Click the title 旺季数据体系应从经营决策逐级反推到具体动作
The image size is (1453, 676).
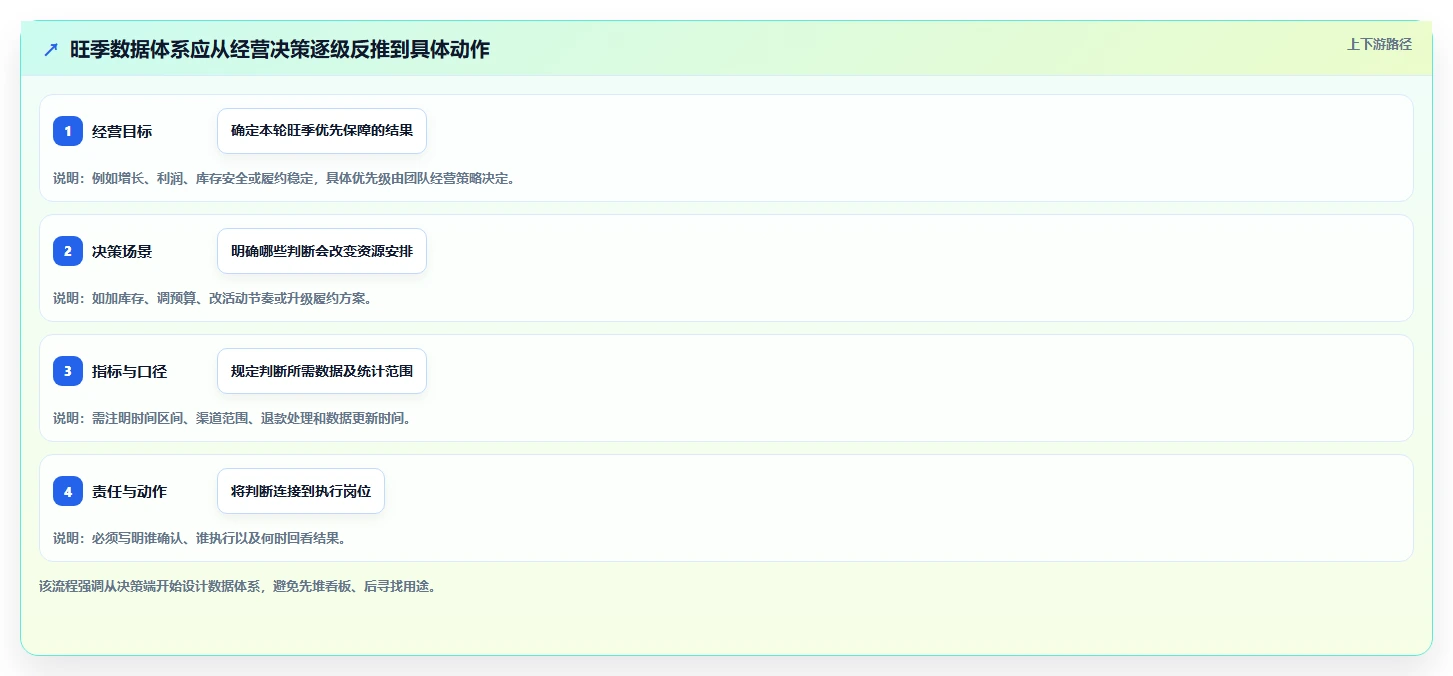pos(280,49)
